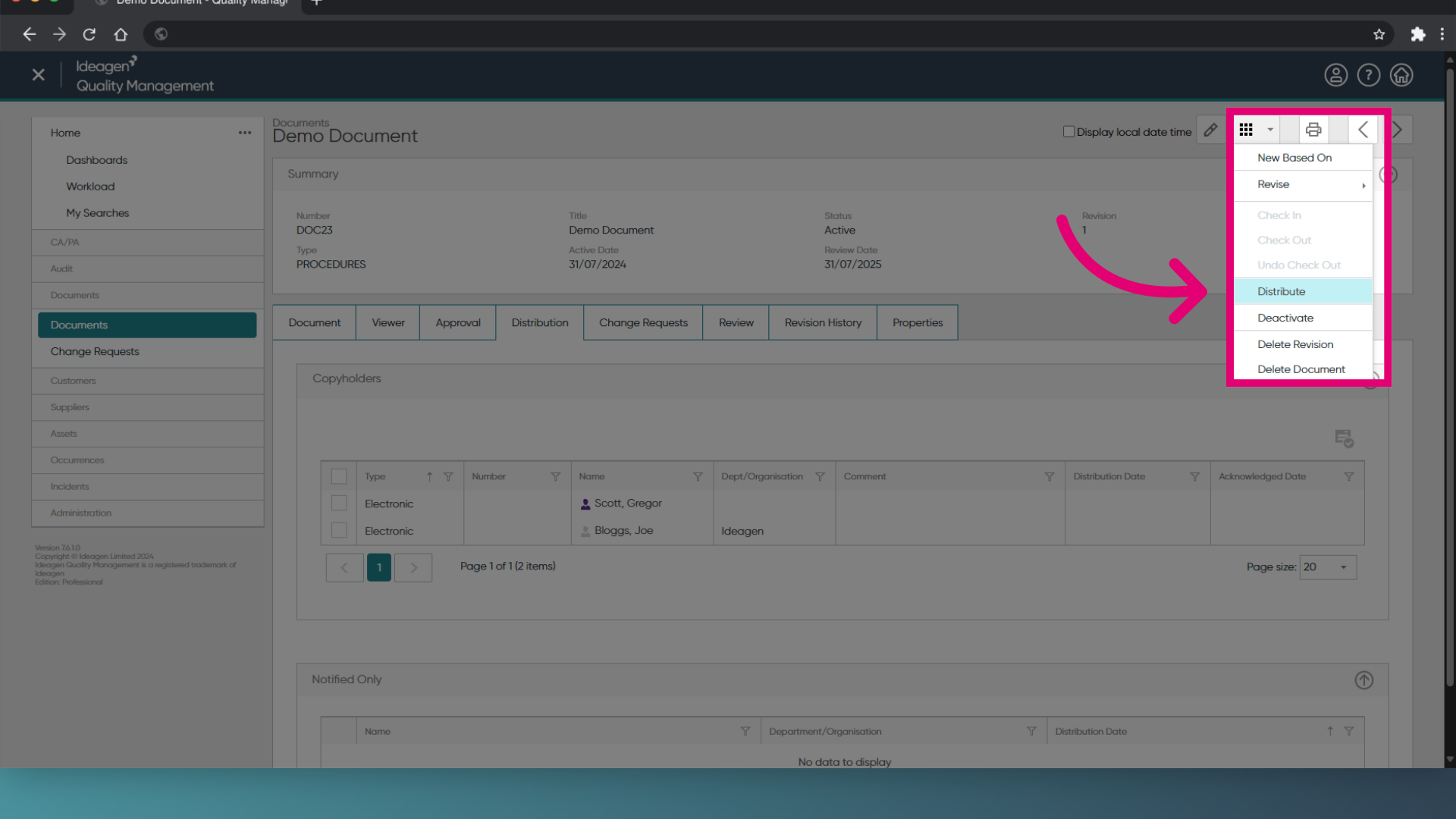Reload the page with the refresh icon
The image size is (1456, 819).
click(89, 34)
